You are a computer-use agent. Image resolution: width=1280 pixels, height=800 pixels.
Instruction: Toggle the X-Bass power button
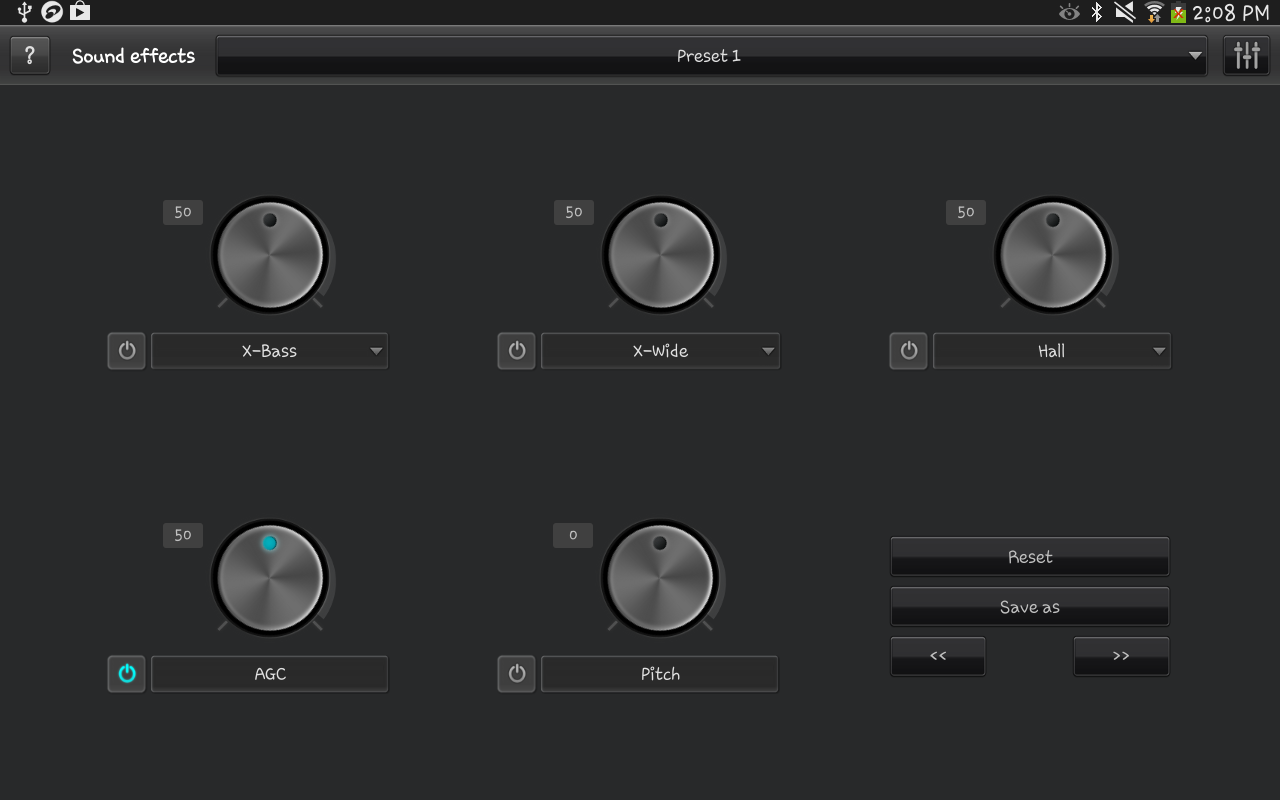pos(125,351)
